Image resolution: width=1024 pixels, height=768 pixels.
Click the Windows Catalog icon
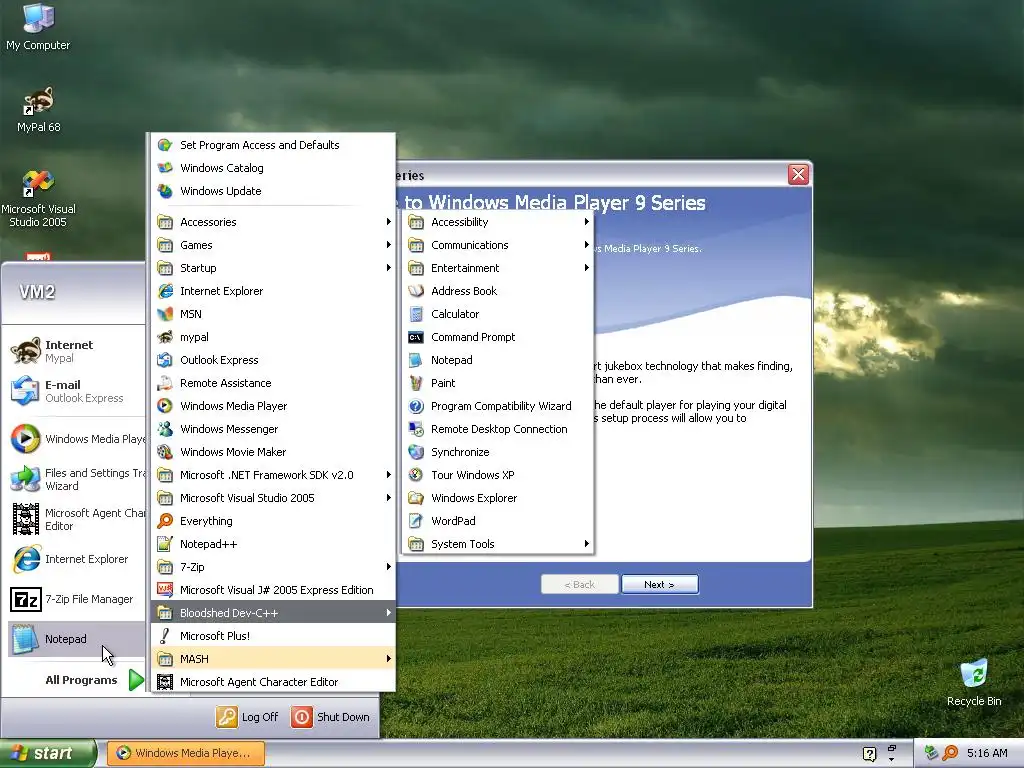click(x=165, y=168)
